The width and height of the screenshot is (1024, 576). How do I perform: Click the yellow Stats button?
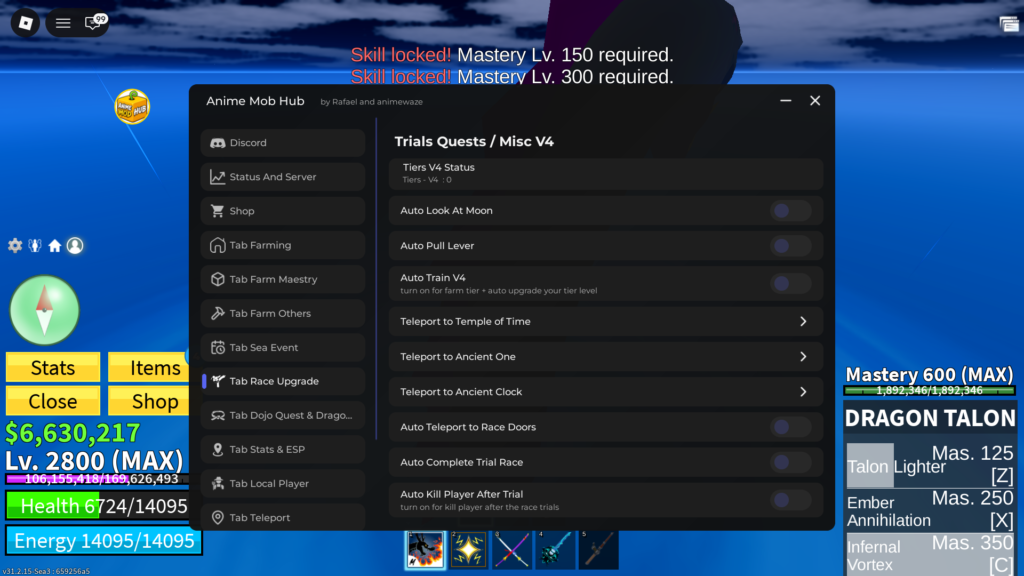pos(53,368)
